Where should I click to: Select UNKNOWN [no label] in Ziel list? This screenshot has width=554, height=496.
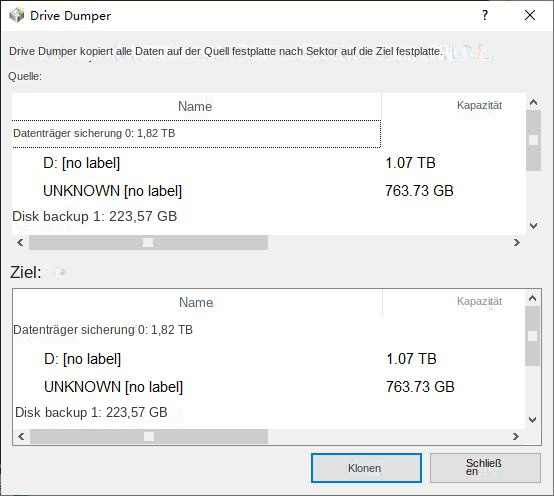113,387
